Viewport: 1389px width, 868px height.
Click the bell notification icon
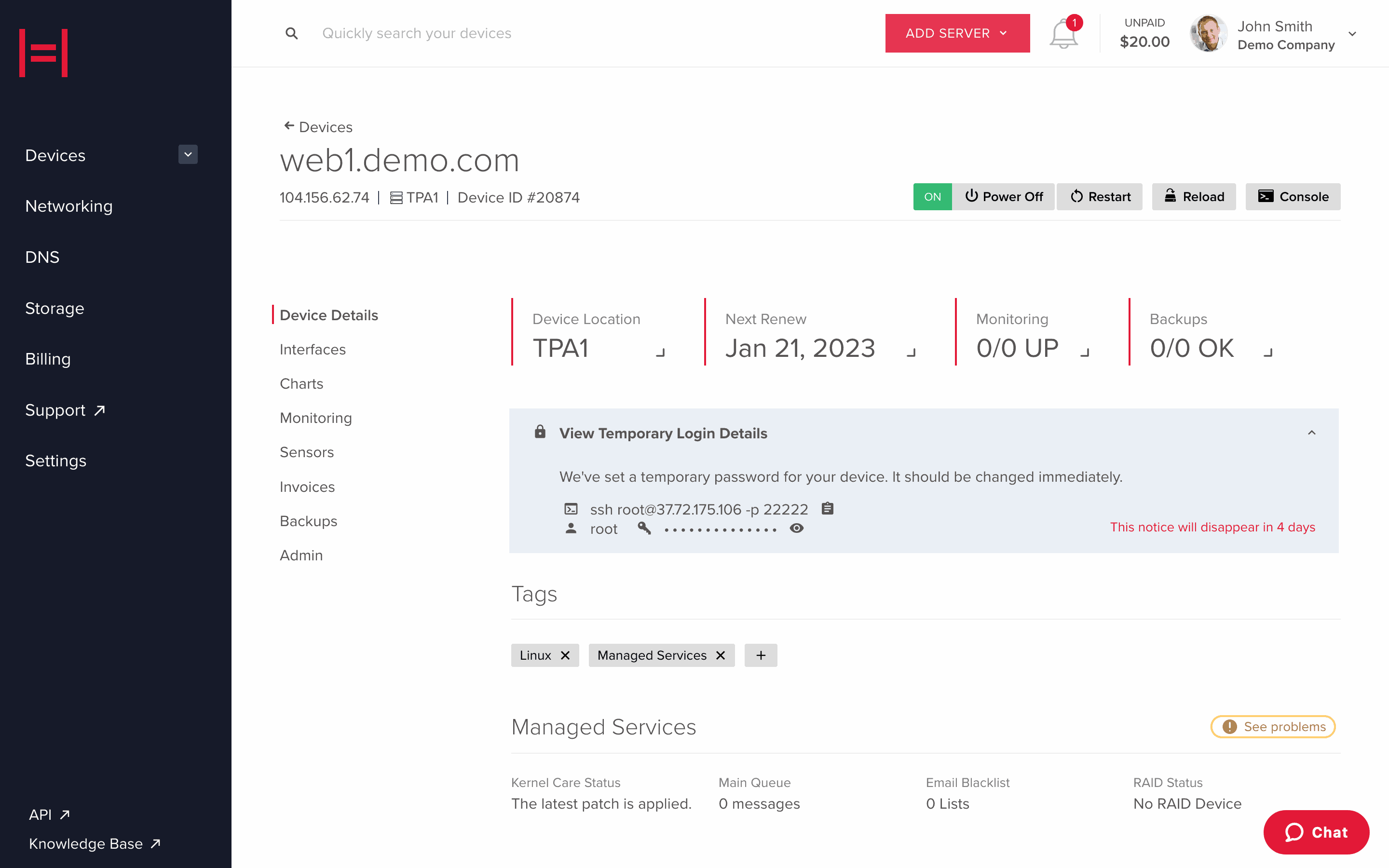coord(1063,33)
